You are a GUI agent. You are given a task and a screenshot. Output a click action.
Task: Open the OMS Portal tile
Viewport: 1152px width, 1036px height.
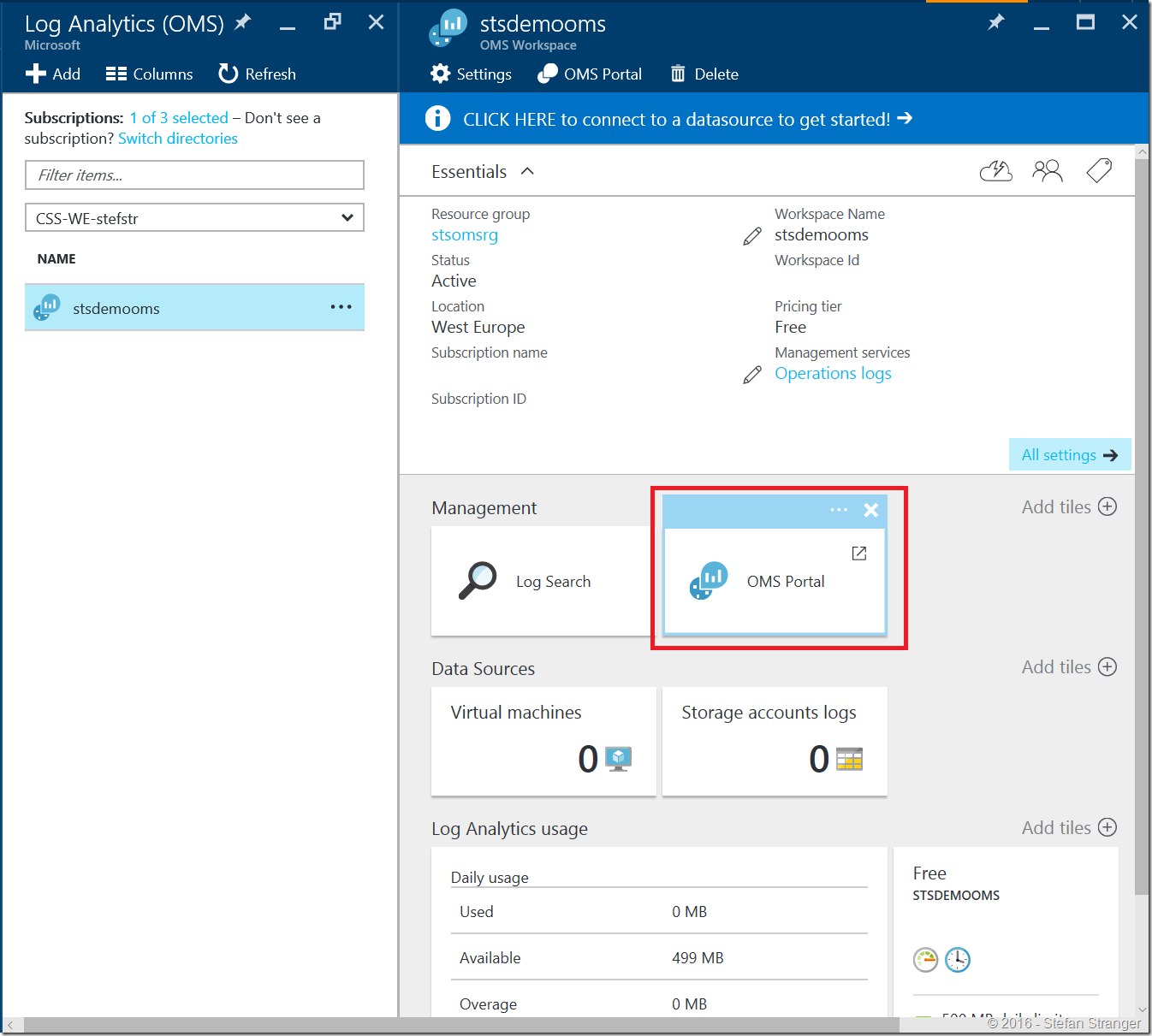775,581
